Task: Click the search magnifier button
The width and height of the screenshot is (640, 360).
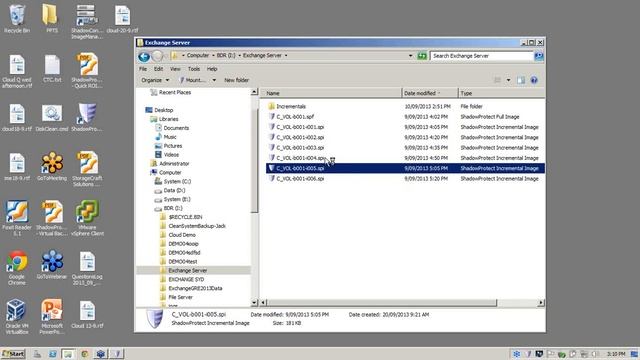Action: (539, 56)
